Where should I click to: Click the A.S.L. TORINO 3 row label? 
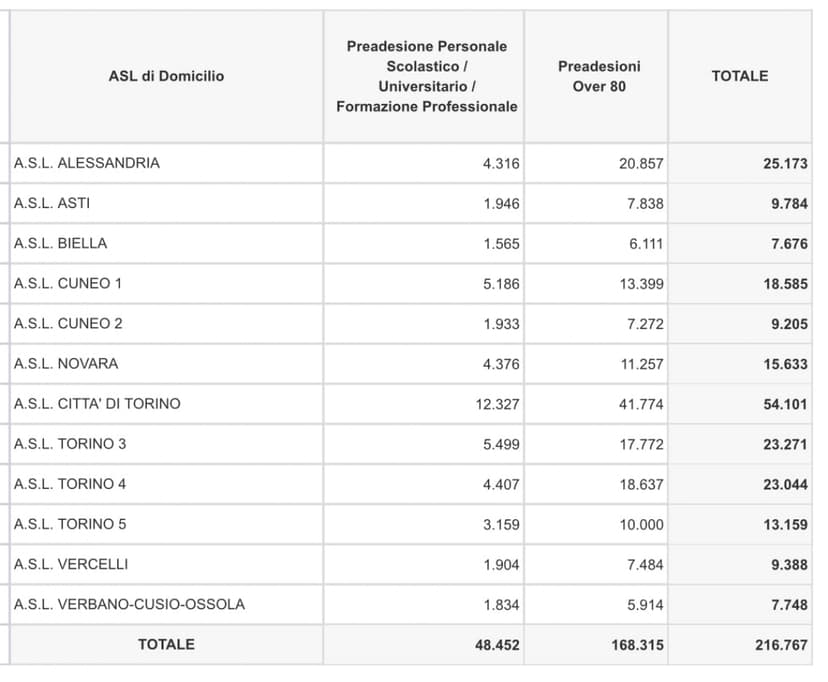pos(70,444)
